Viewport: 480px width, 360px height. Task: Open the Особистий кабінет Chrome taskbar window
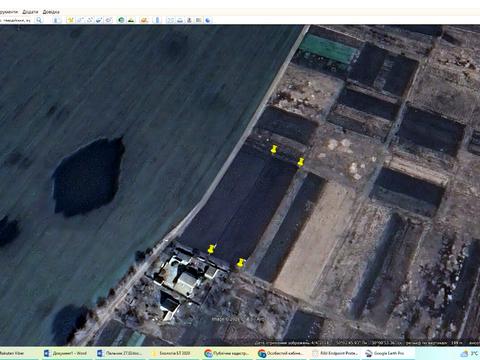tap(281, 353)
